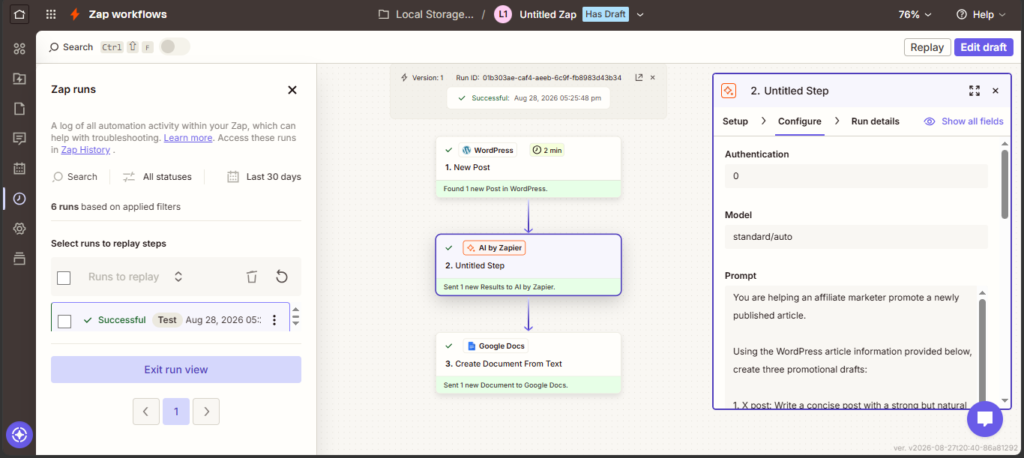Close the Untitled Step panel
1024x458 pixels.
pos(995,91)
